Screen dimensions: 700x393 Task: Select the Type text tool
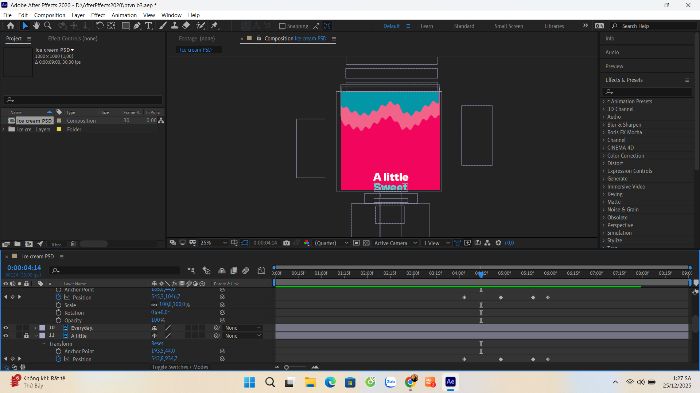tap(149, 26)
